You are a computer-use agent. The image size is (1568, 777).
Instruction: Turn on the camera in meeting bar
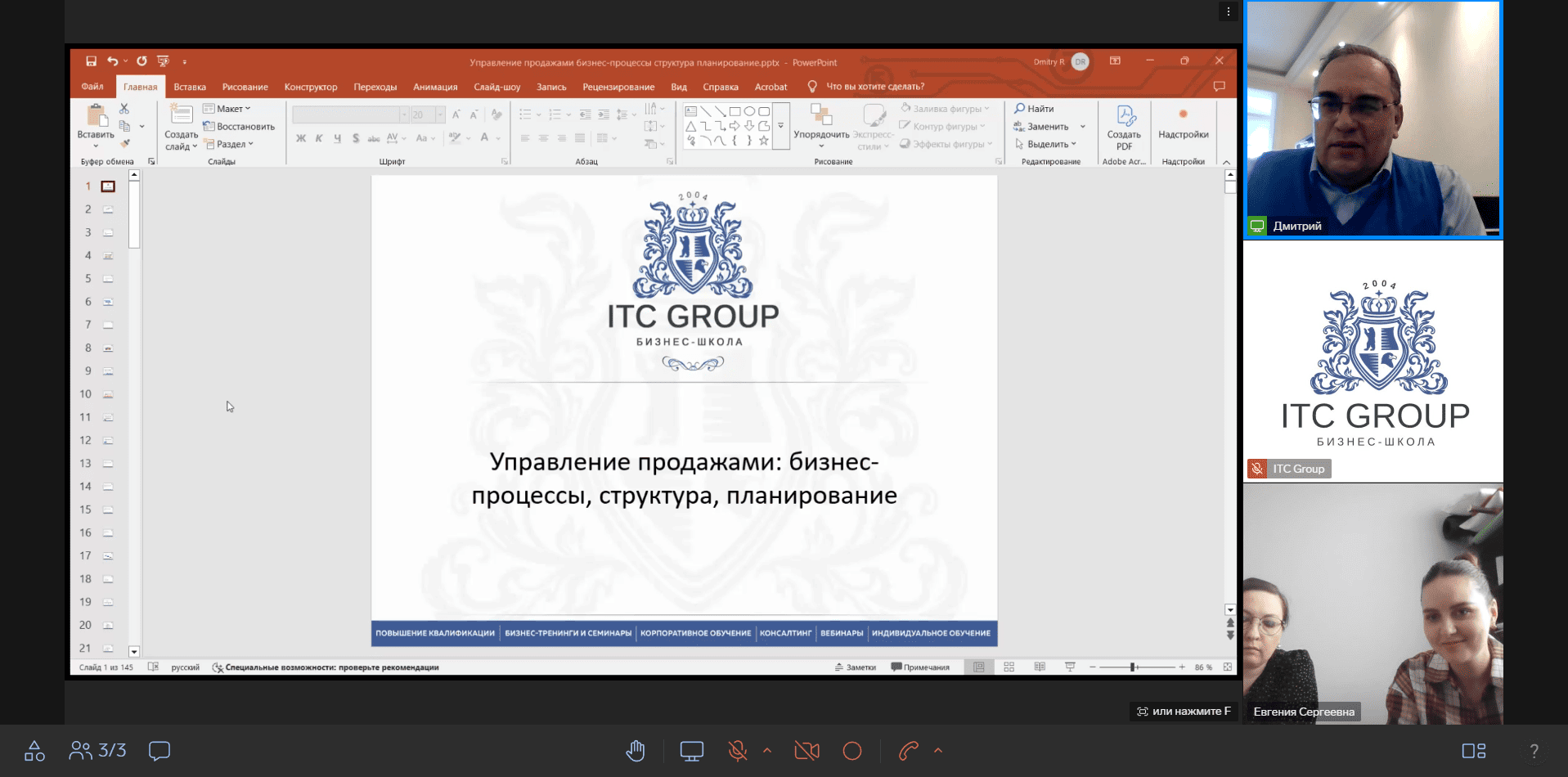(806, 751)
